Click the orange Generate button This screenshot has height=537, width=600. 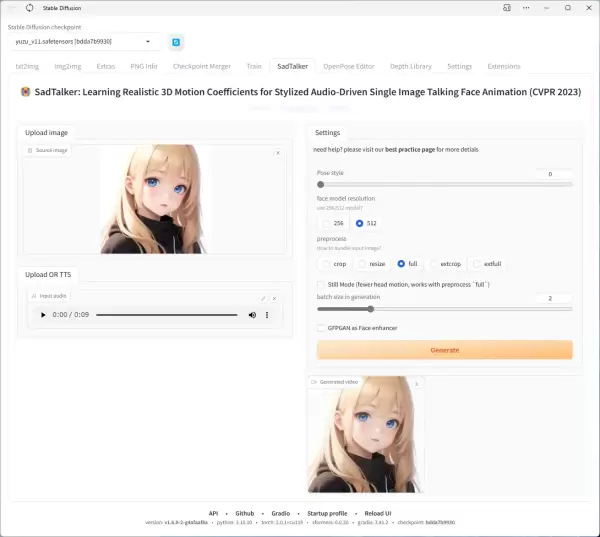(445, 350)
